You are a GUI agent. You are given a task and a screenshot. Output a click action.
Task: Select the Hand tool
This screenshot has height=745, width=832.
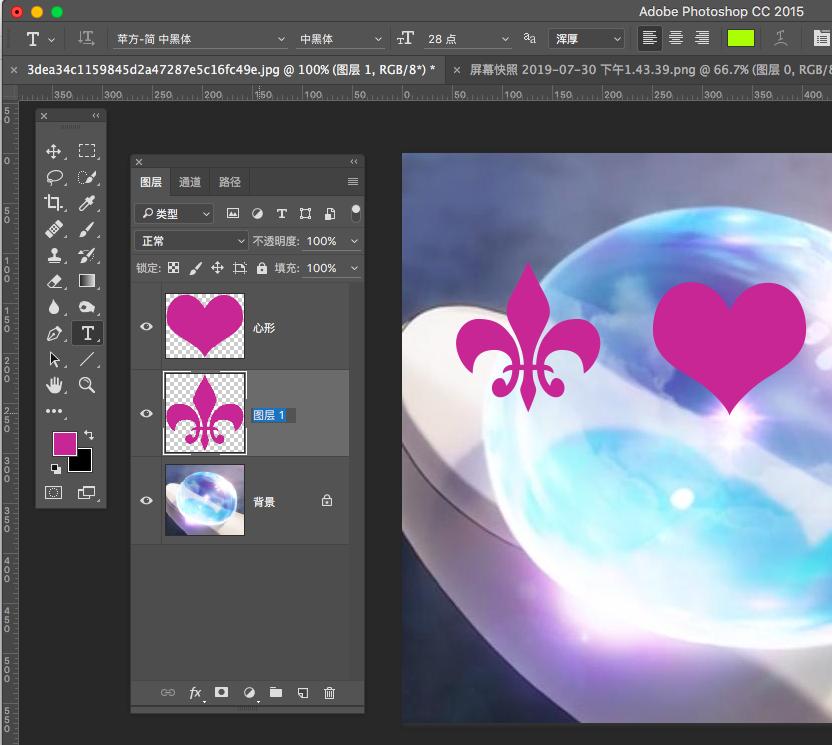pyautogui.click(x=54, y=385)
